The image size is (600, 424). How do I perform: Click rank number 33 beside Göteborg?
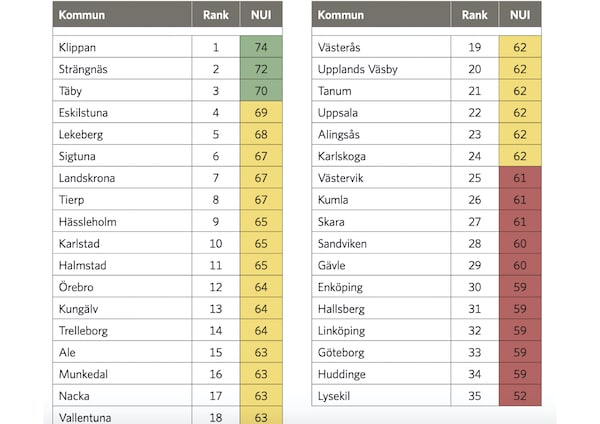[x=475, y=352]
